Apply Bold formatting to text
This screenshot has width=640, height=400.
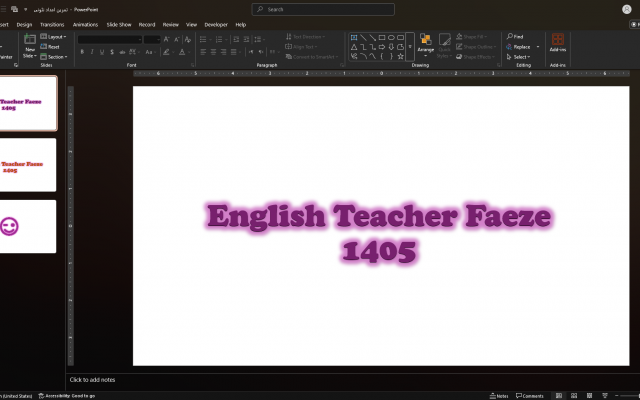(x=82, y=51)
